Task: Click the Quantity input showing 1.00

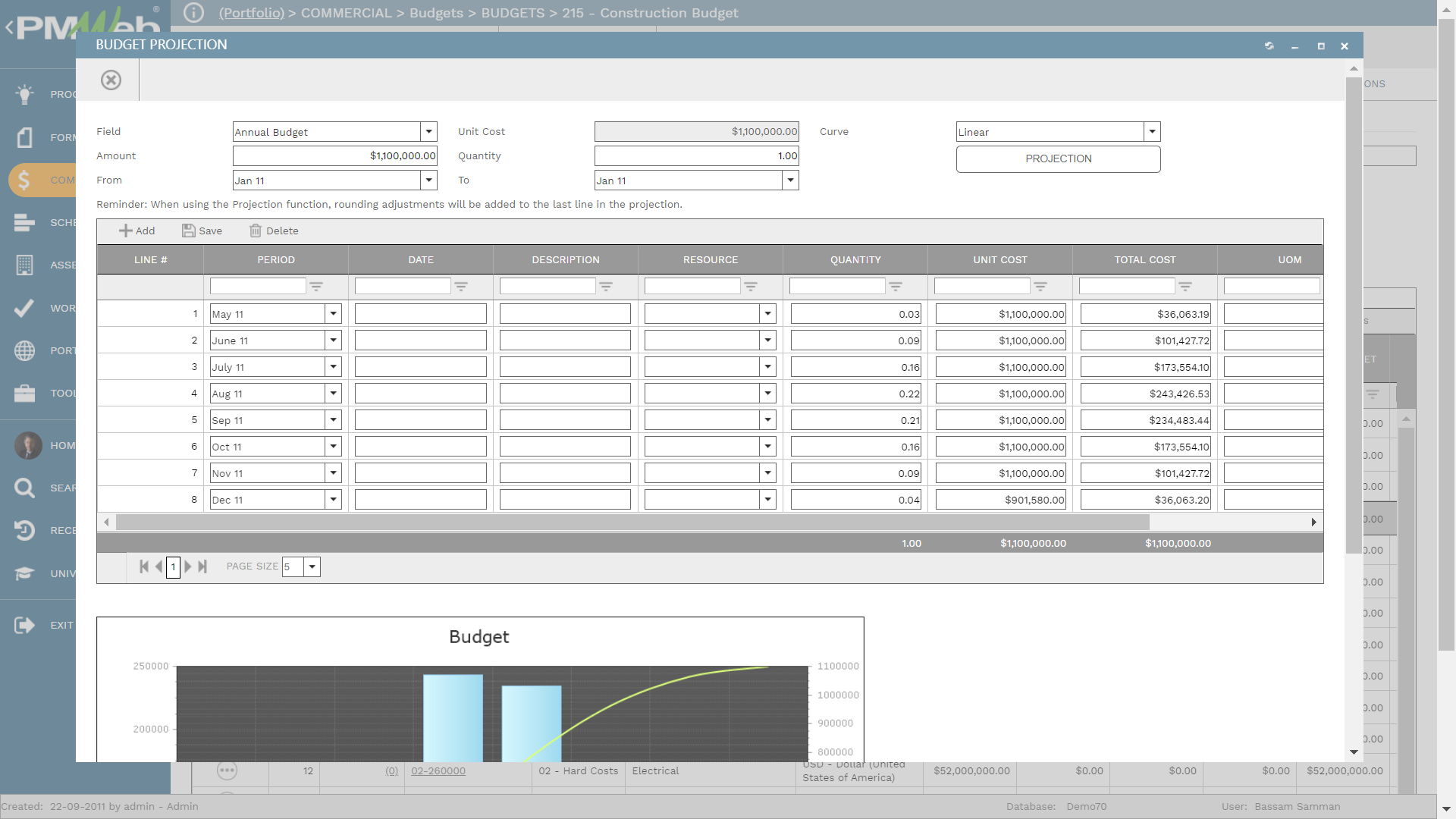Action: [x=697, y=155]
